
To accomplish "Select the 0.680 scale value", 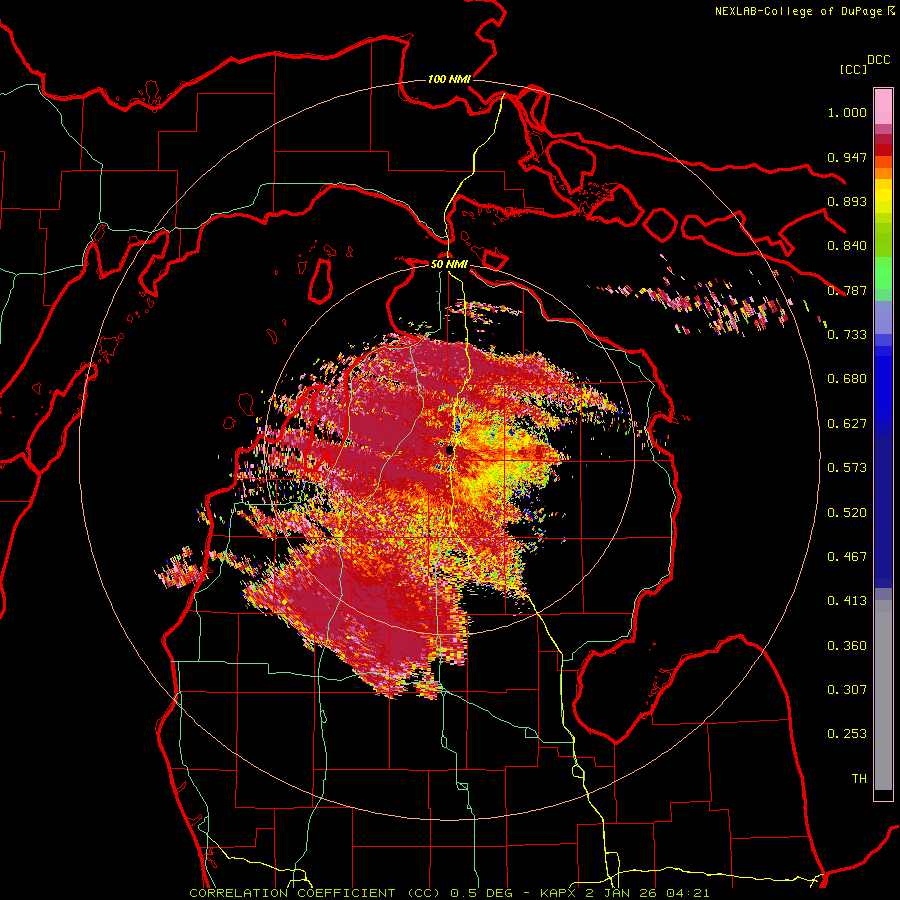I will click(847, 379).
